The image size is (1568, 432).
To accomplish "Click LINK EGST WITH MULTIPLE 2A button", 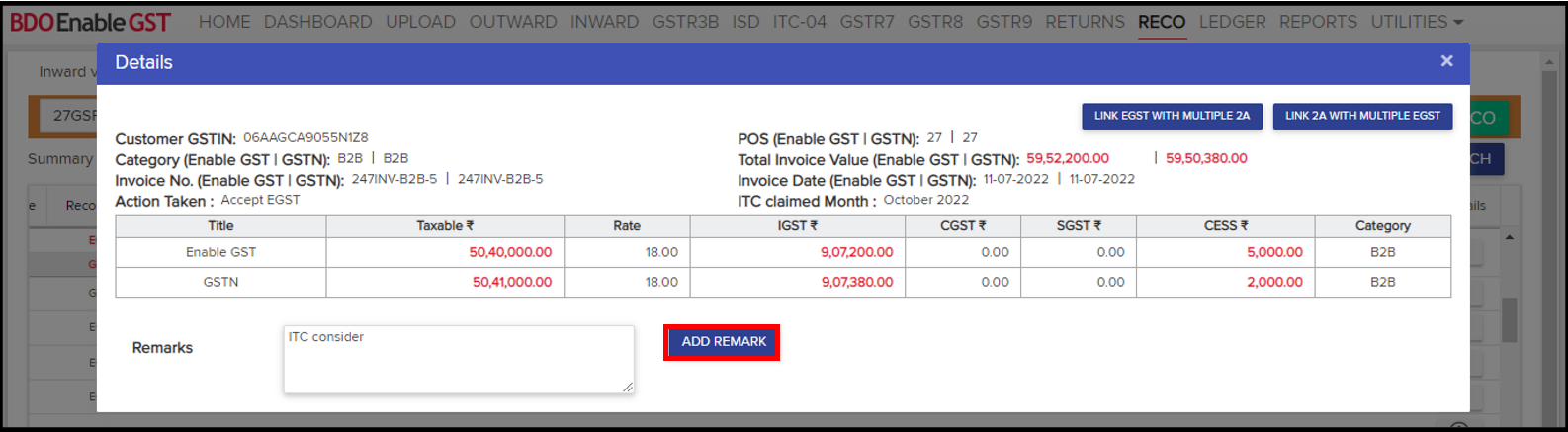I will [x=1171, y=116].
